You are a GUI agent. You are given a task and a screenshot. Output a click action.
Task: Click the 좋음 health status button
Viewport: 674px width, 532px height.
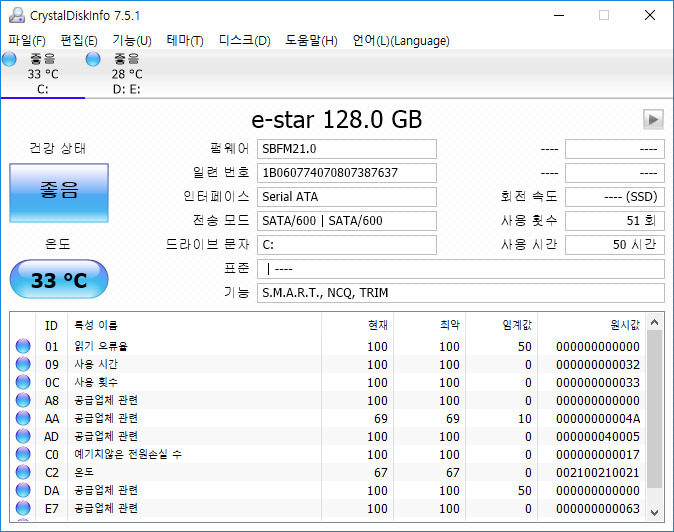click(x=59, y=193)
